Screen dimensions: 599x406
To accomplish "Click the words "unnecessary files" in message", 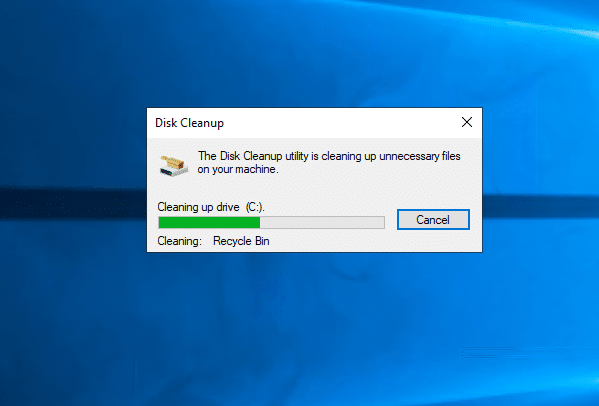I will (420, 156).
